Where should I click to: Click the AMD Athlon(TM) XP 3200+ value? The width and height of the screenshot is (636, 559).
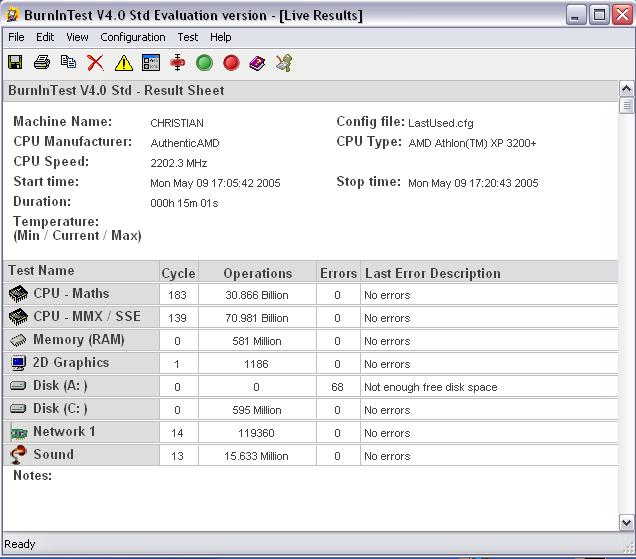pos(472,143)
